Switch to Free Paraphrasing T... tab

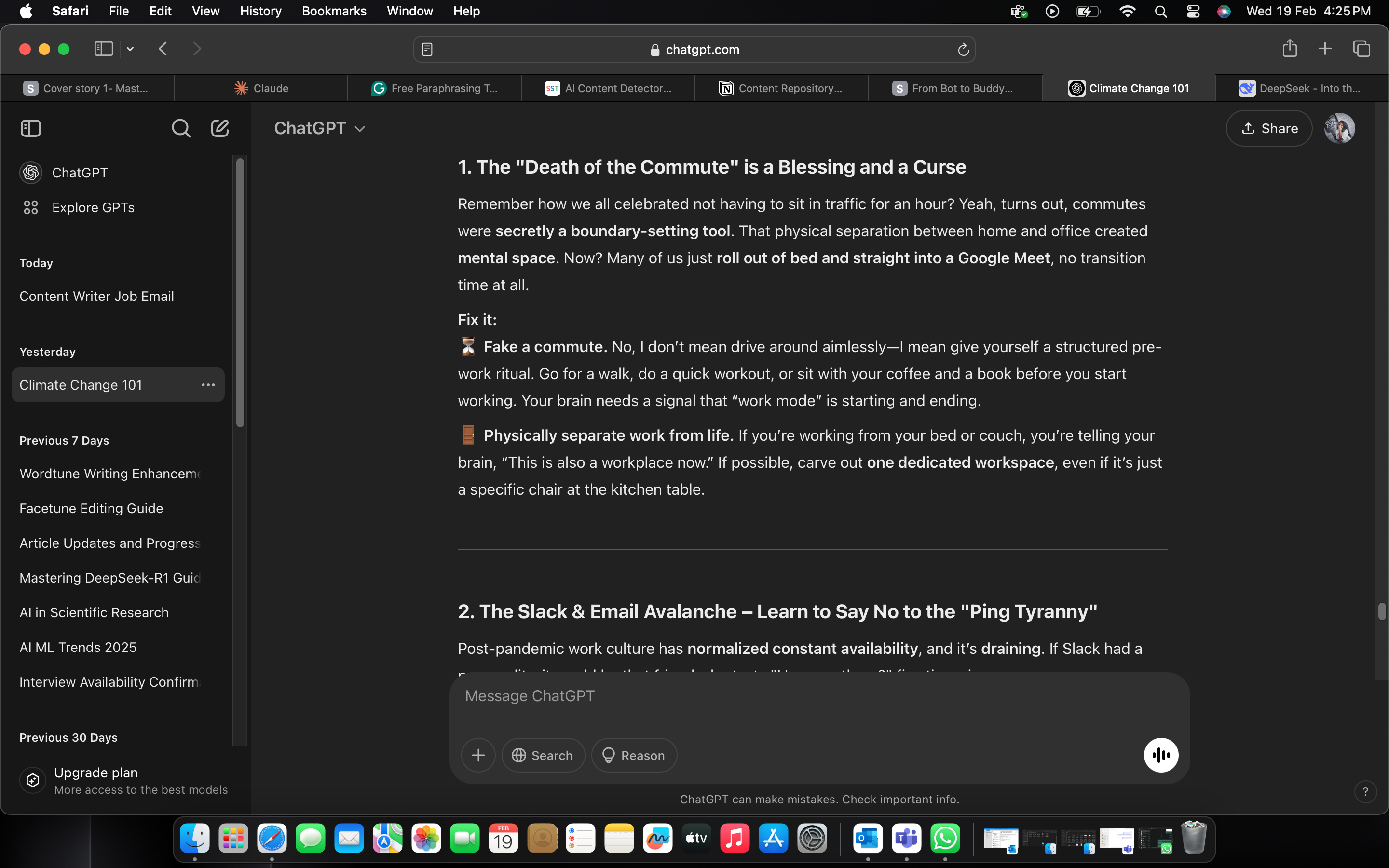coord(435,88)
